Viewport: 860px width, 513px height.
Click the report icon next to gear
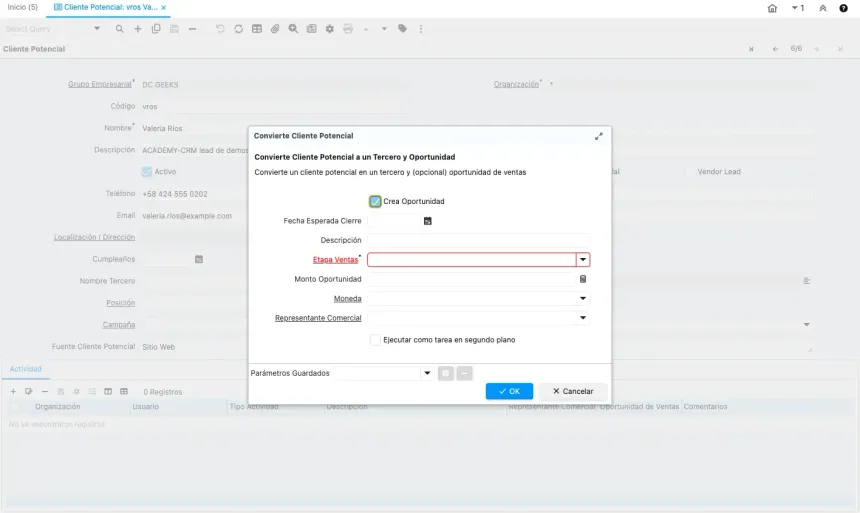pyautogui.click(x=312, y=29)
